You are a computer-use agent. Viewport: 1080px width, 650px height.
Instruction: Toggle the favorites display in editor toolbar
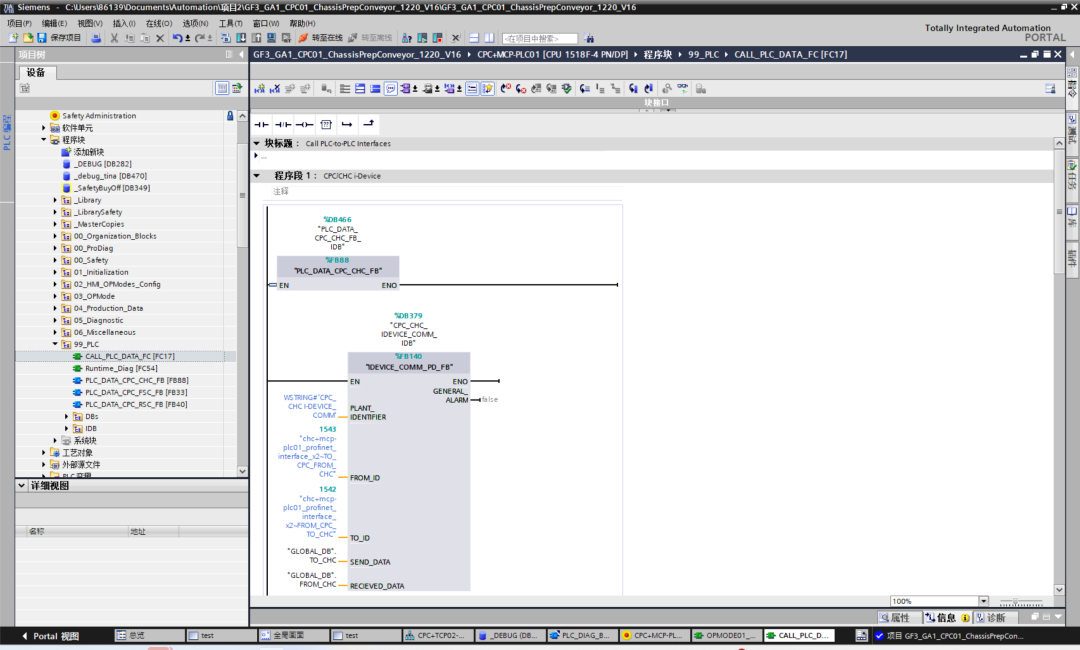(x=488, y=89)
